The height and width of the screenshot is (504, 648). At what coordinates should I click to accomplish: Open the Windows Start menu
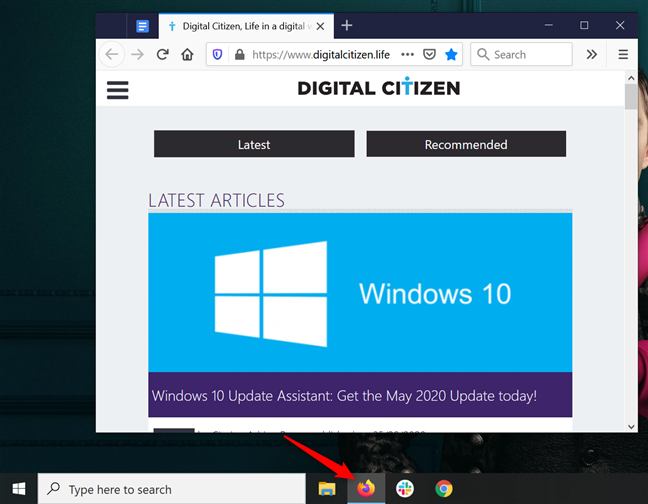pos(19,489)
